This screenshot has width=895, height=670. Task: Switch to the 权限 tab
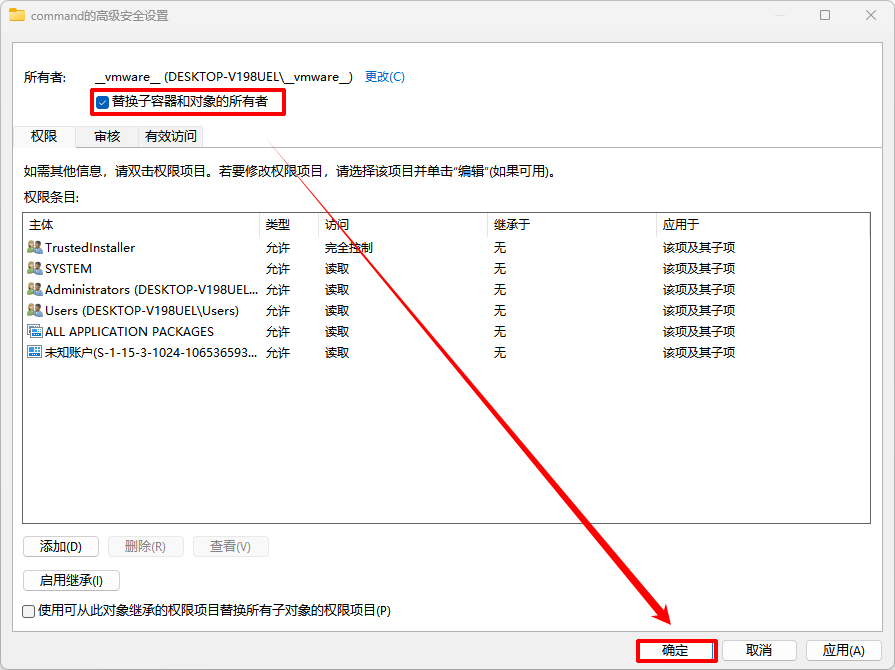44,136
